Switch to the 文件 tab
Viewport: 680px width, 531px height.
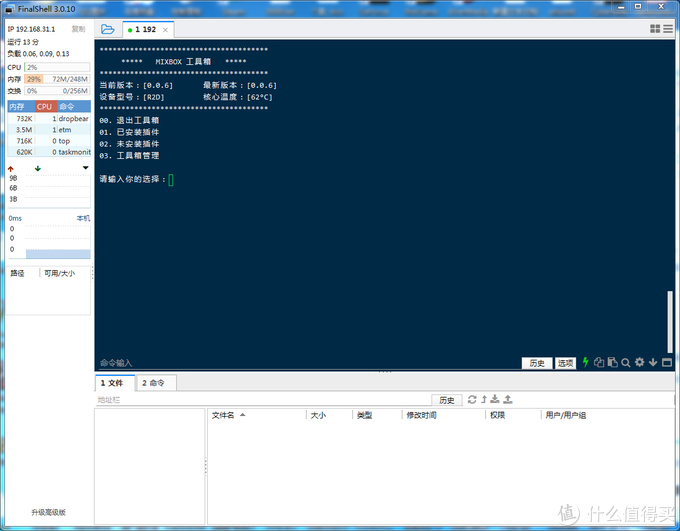coord(111,382)
